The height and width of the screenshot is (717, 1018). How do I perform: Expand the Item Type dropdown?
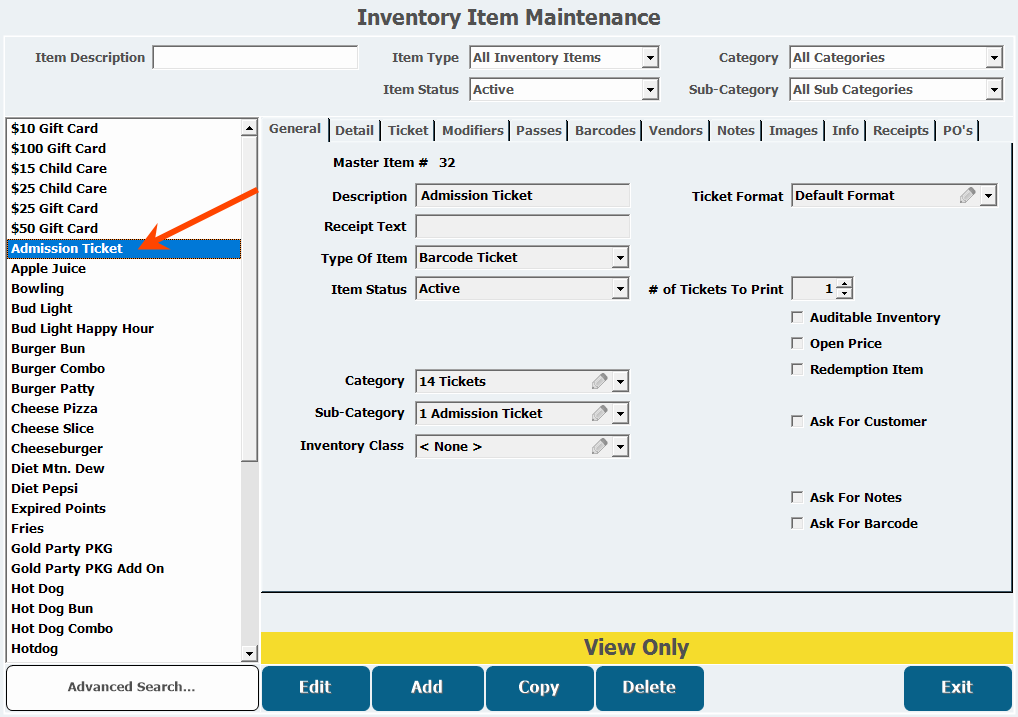click(x=650, y=58)
